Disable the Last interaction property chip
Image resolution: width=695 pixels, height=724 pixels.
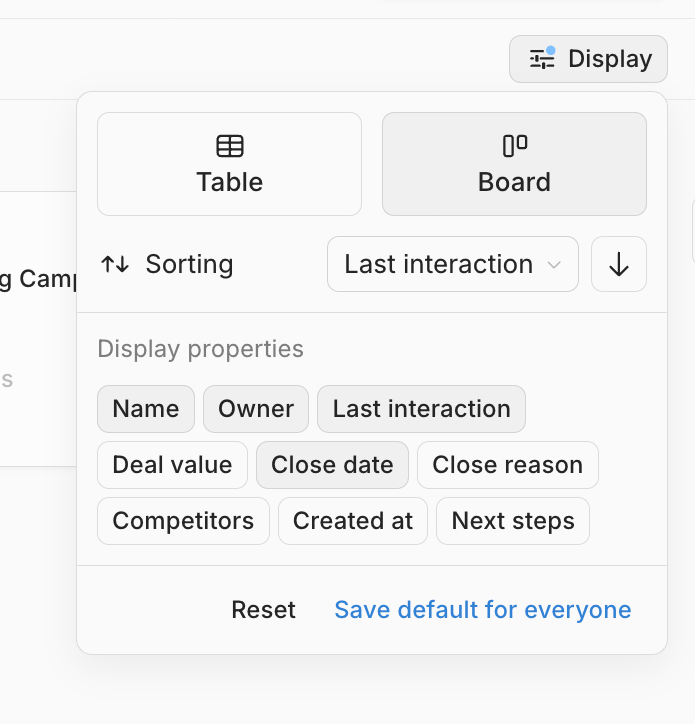click(421, 409)
